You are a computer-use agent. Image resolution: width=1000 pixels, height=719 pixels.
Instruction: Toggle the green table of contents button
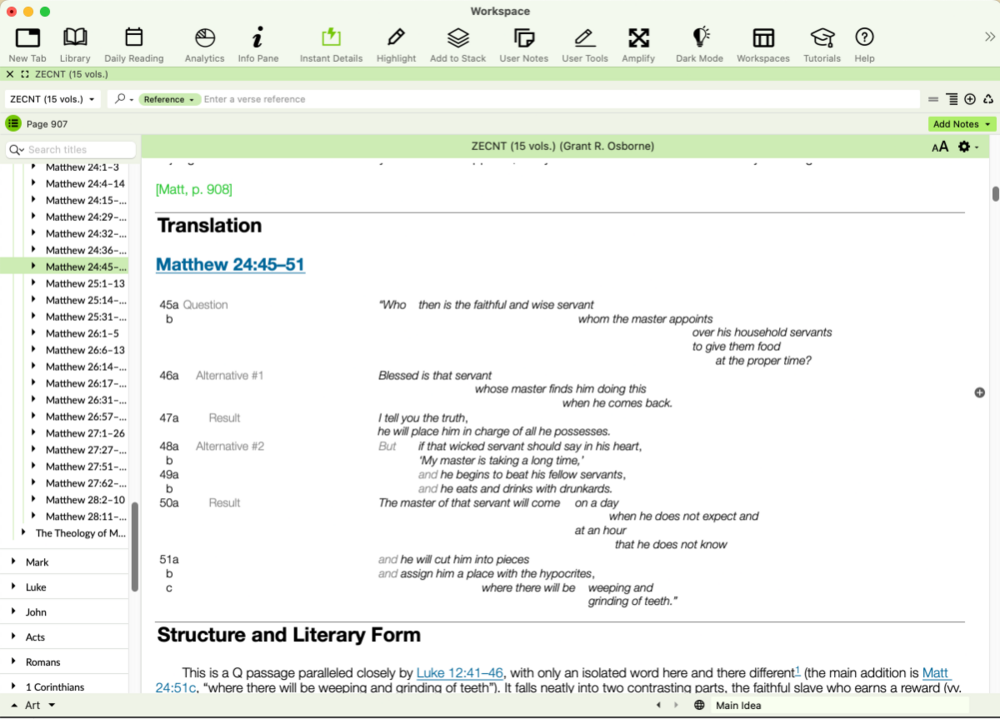pyautogui.click(x=13, y=124)
